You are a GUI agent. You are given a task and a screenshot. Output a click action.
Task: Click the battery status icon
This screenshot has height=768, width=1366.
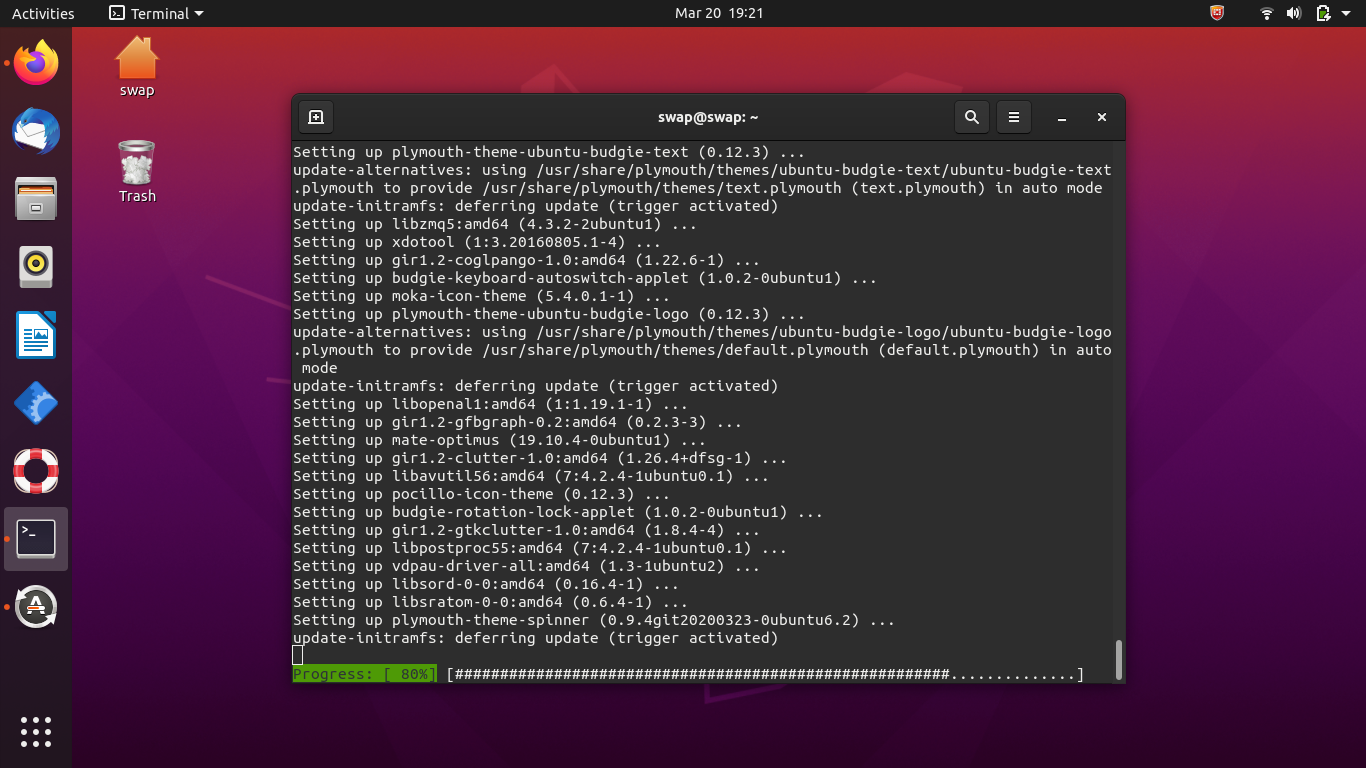pyautogui.click(x=1323, y=13)
